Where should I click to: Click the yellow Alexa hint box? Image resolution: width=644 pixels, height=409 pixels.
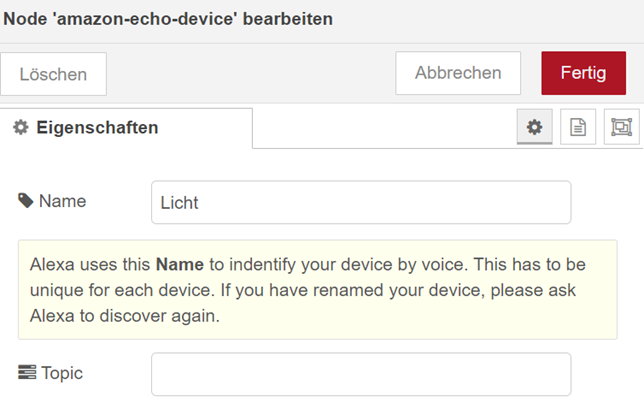[x=331, y=289]
